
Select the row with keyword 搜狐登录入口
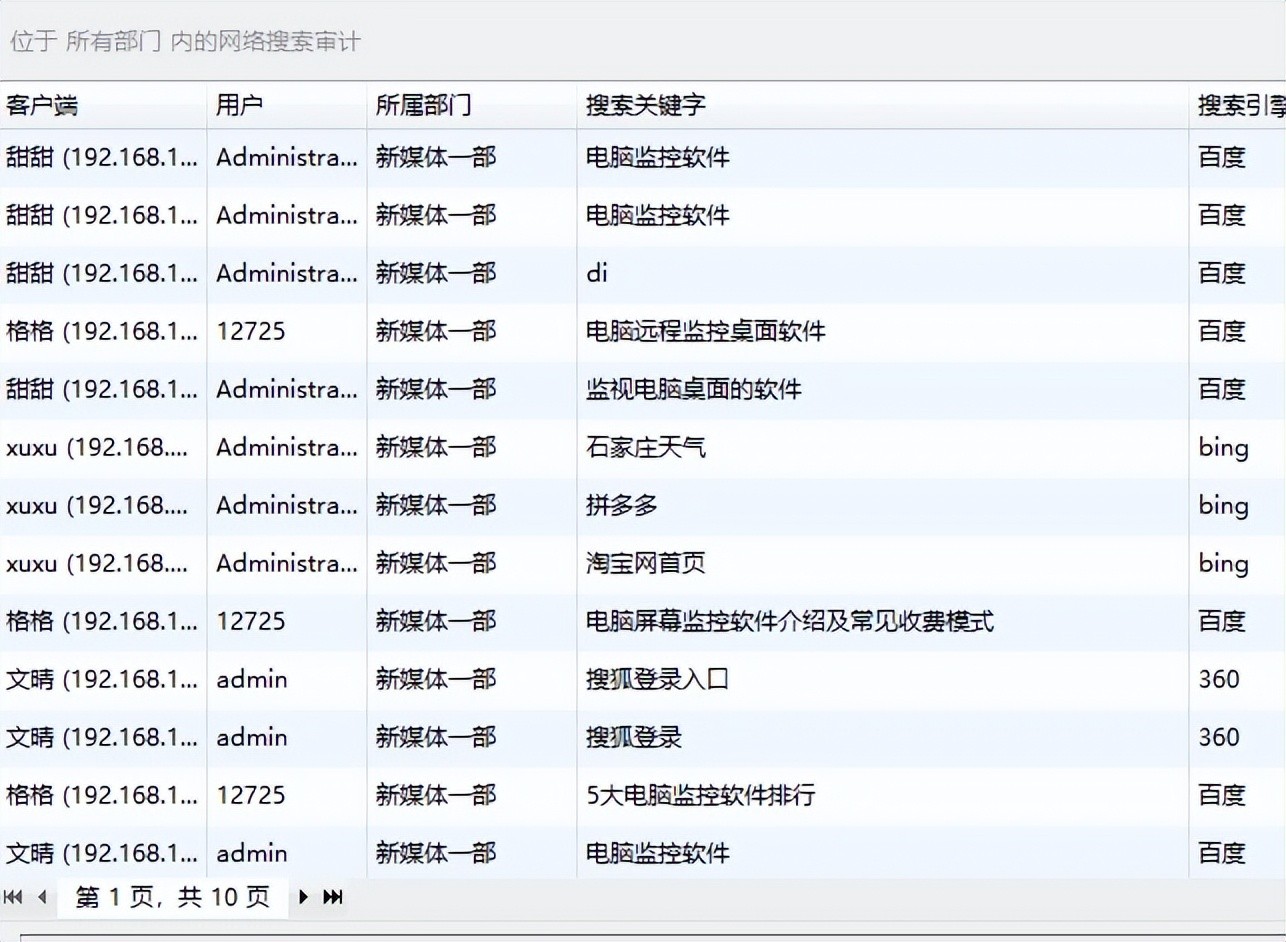coord(657,679)
